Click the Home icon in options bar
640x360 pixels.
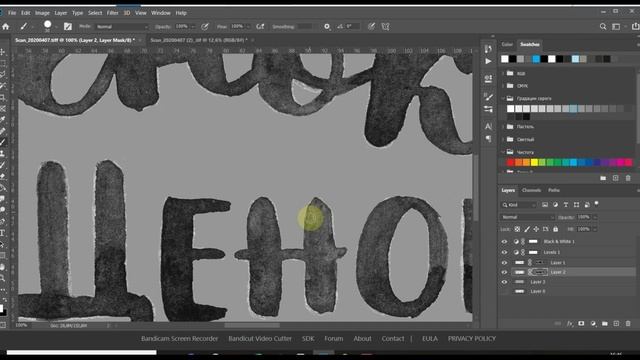[x=6, y=27]
